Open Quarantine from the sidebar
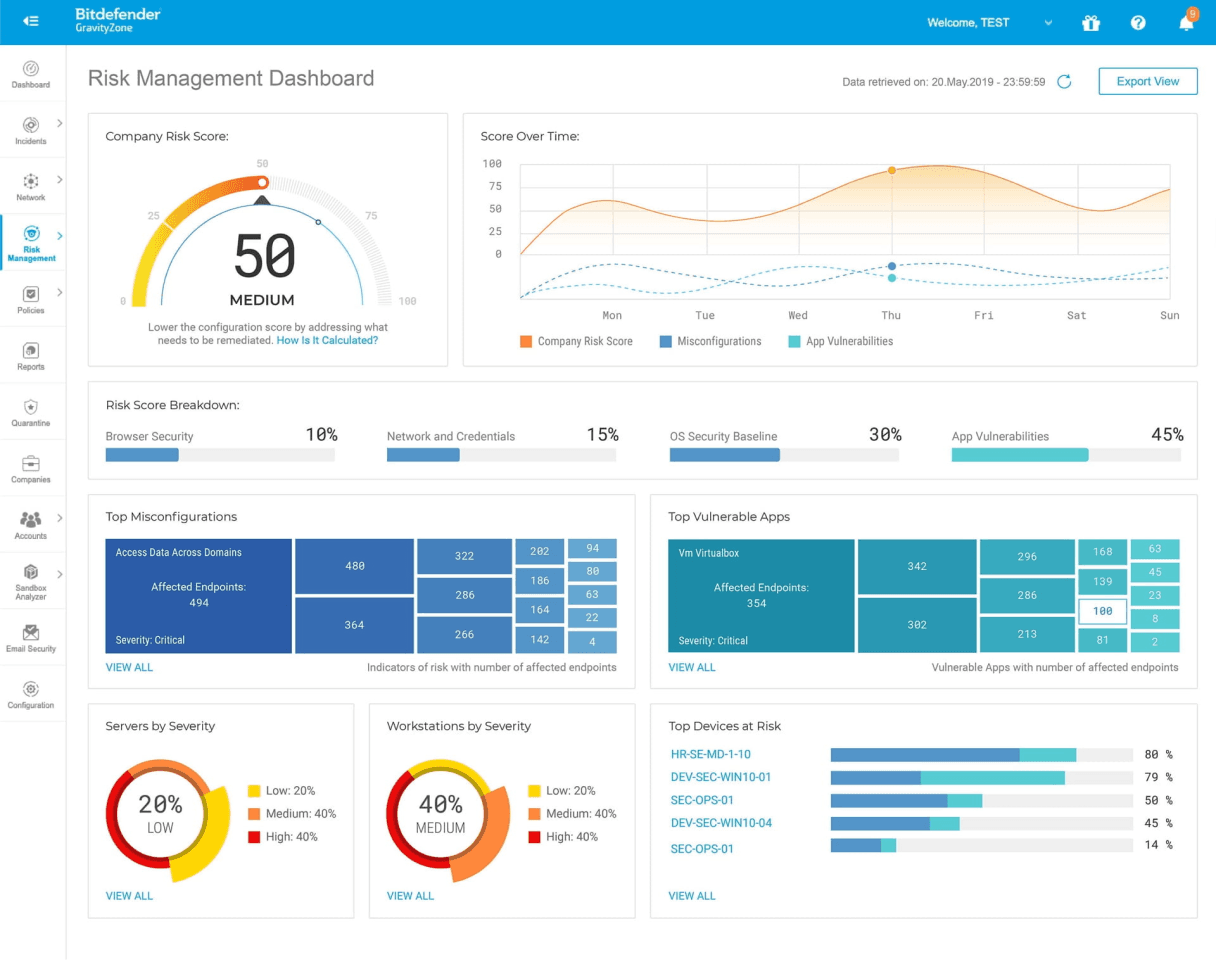The height and width of the screenshot is (960, 1216). pos(31,413)
